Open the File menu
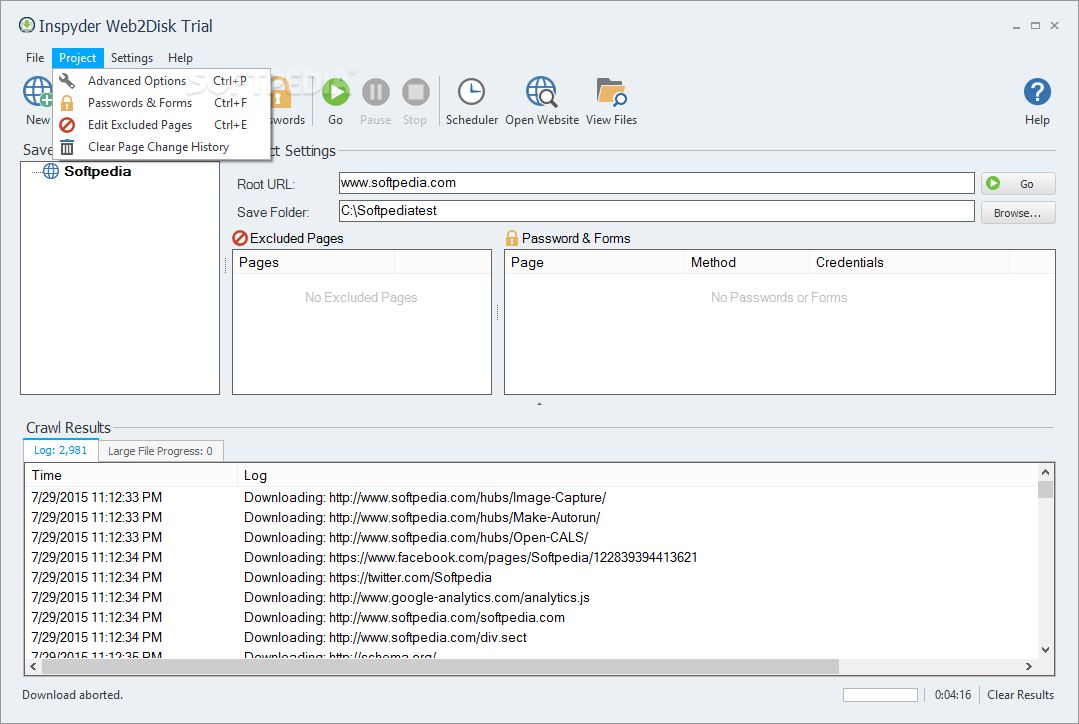The image size is (1079, 724). [x=35, y=58]
